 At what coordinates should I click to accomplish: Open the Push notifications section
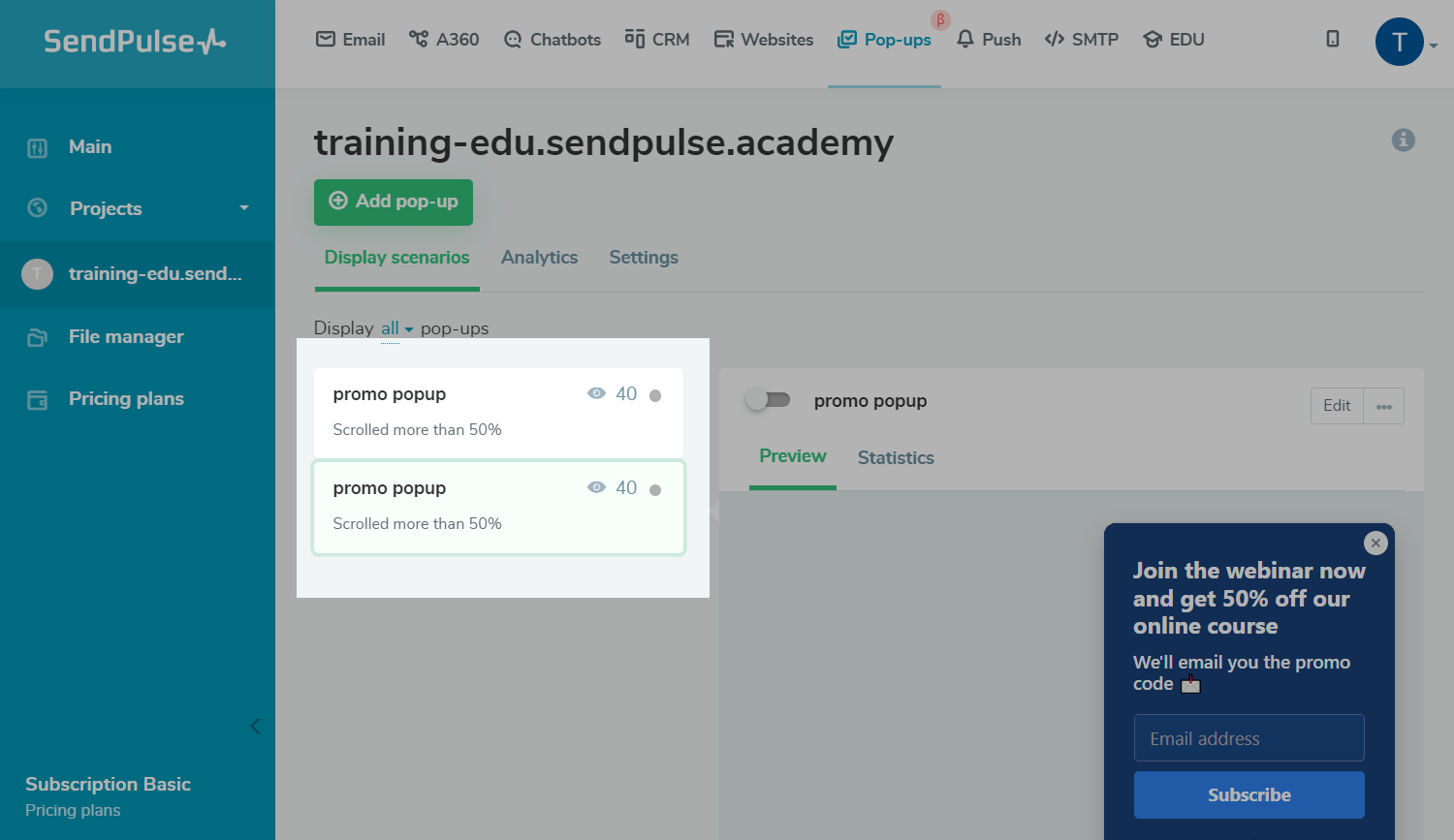(x=988, y=40)
